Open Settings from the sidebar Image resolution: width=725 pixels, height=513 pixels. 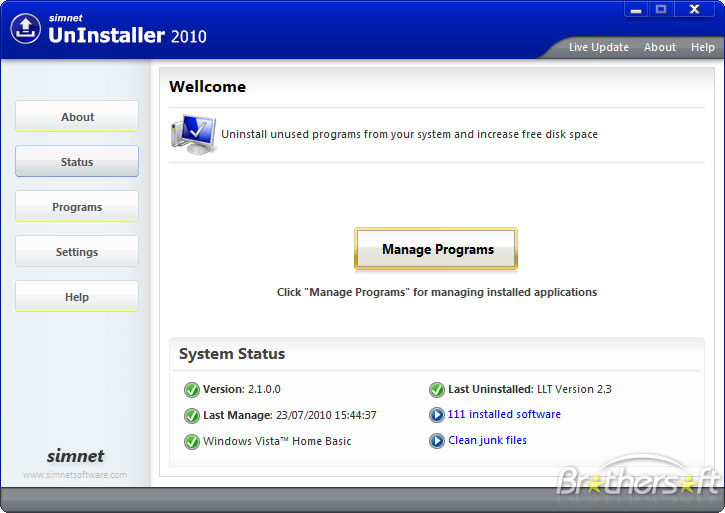77,251
